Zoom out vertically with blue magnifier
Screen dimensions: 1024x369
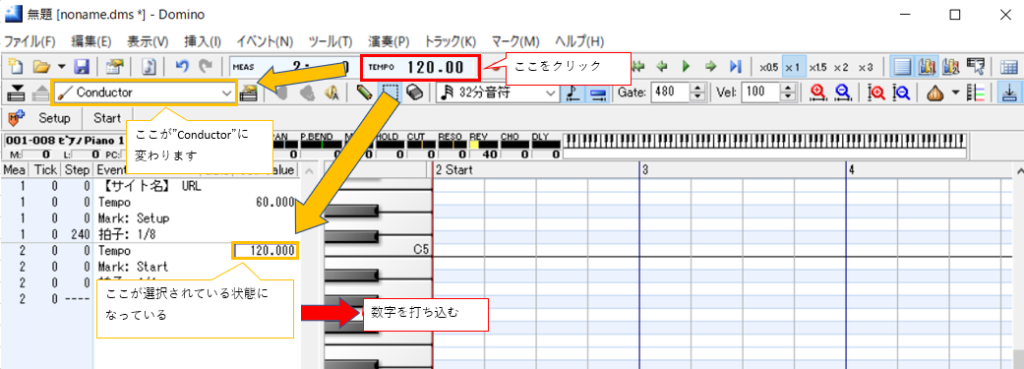pos(902,93)
